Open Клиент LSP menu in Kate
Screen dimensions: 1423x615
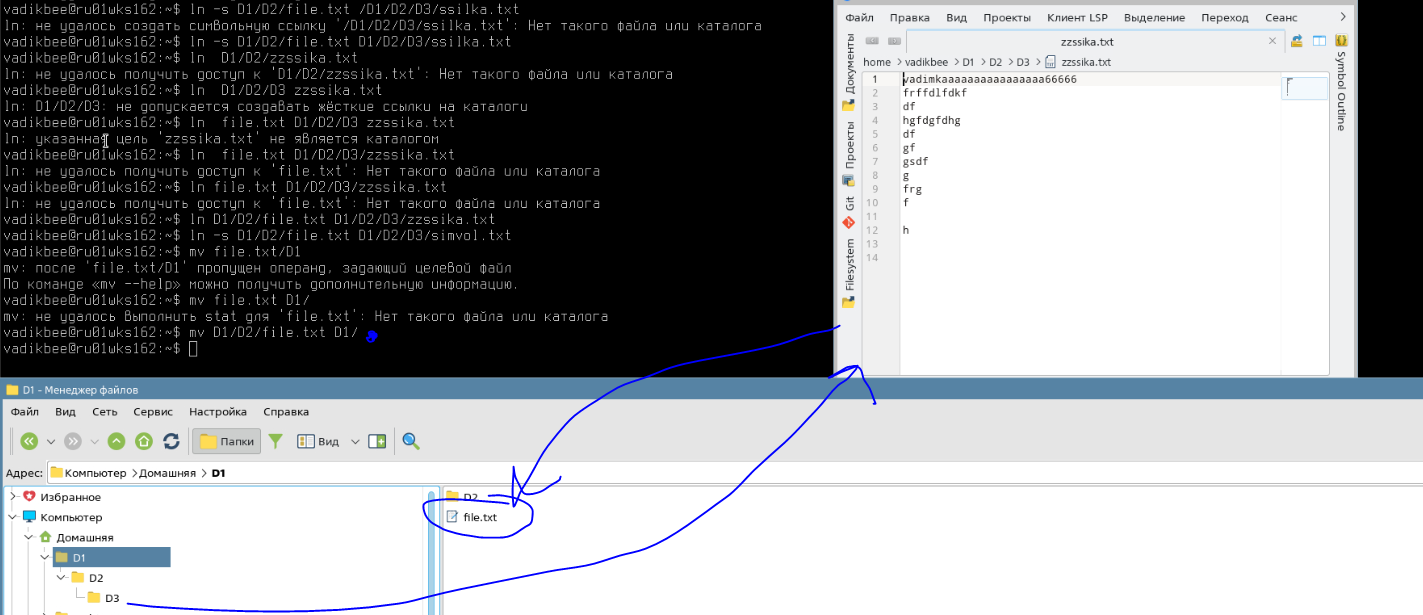pyautogui.click(x=1079, y=18)
